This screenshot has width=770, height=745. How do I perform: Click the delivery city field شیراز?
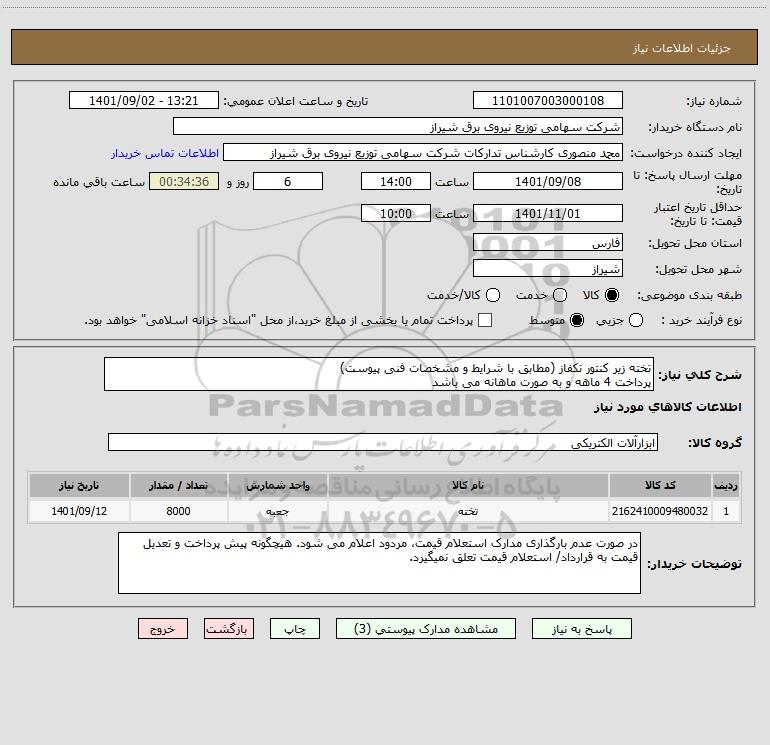coord(548,268)
